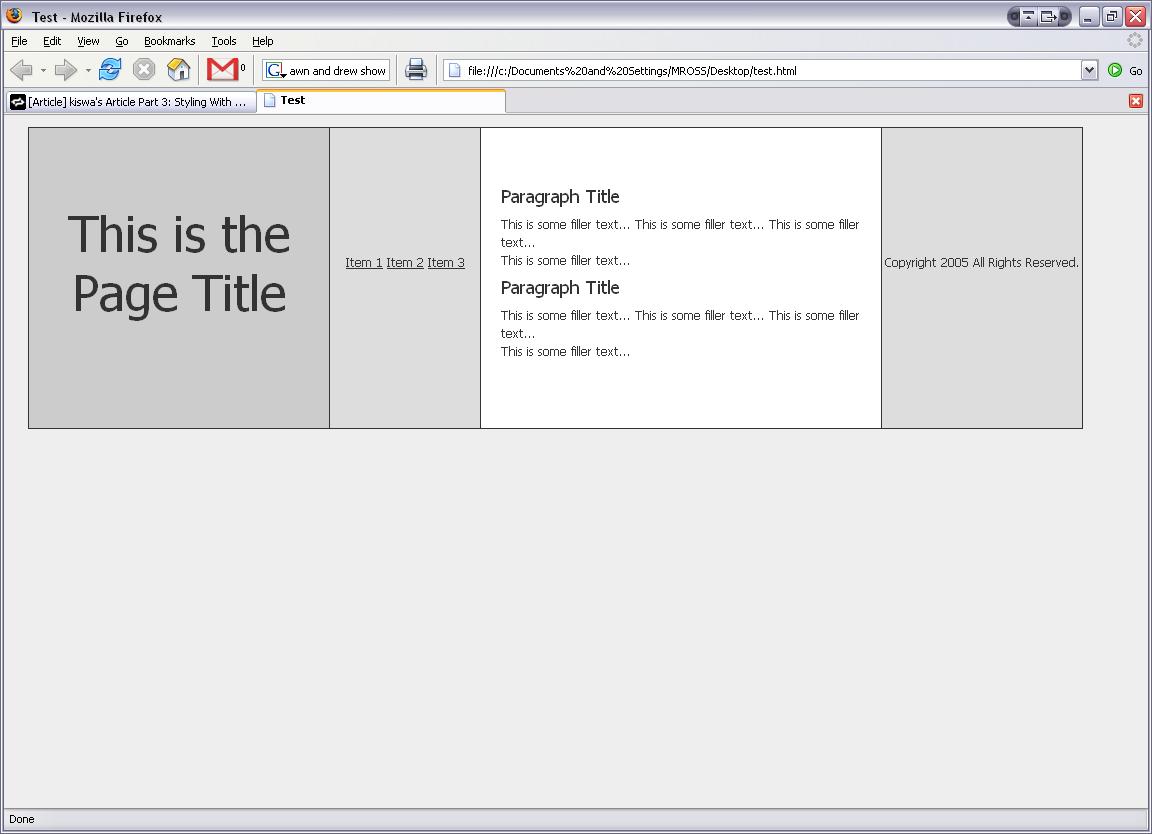The height and width of the screenshot is (834, 1152).
Task: Open the Bookmarks menu
Action: point(169,41)
